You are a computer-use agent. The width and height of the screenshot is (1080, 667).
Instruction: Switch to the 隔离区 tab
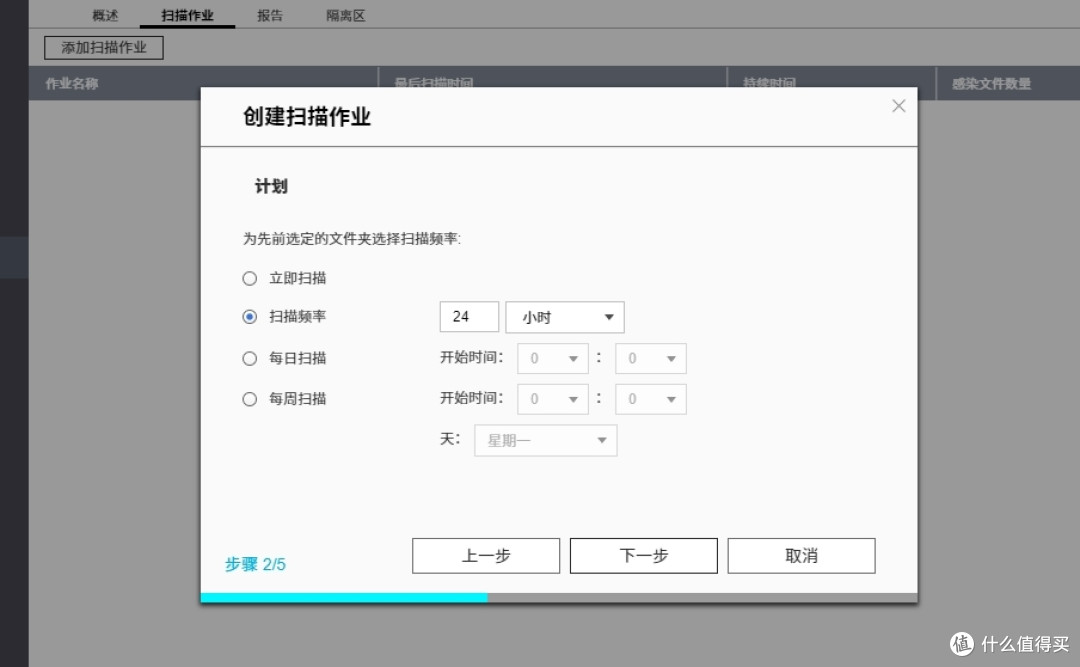[346, 15]
